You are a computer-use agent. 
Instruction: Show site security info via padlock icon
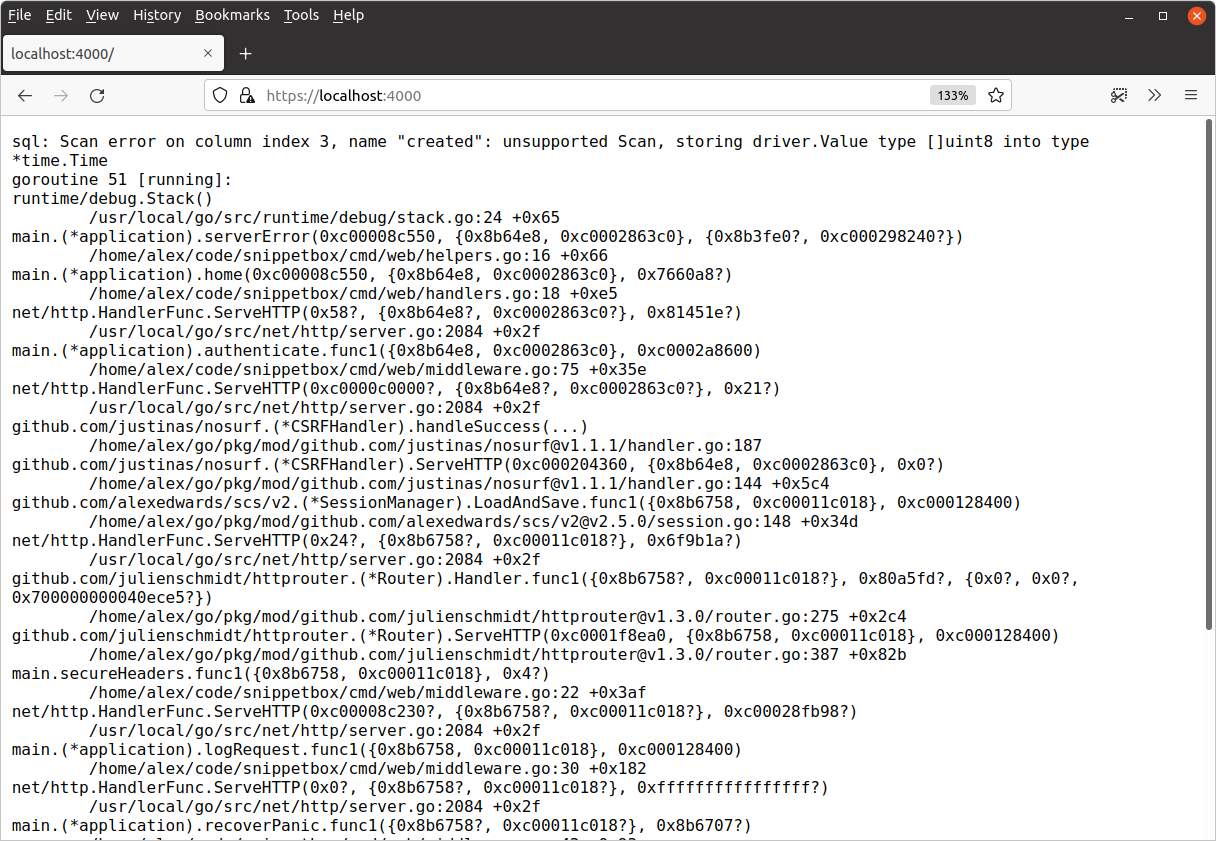tap(246, 96)
